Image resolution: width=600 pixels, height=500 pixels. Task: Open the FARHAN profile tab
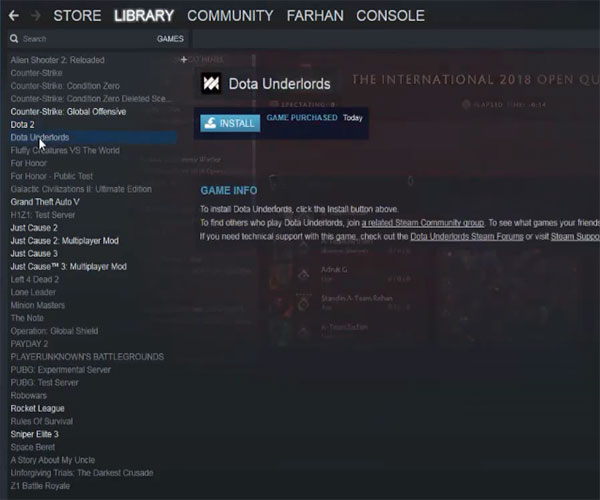315,16
